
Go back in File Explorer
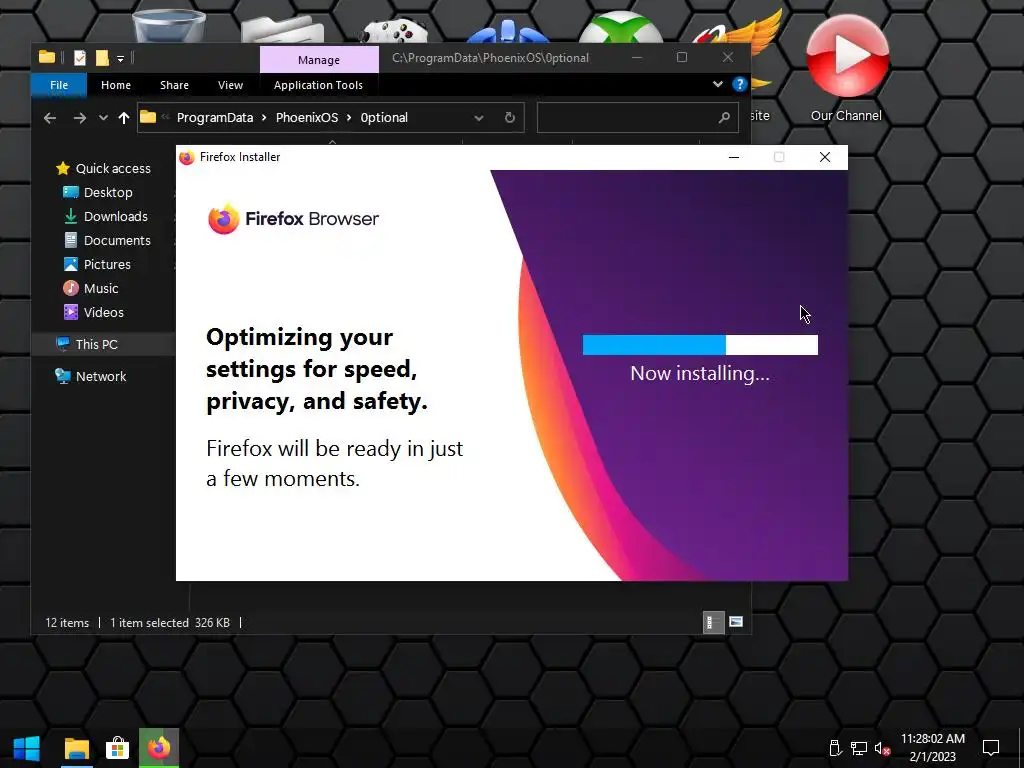[50, 118]
